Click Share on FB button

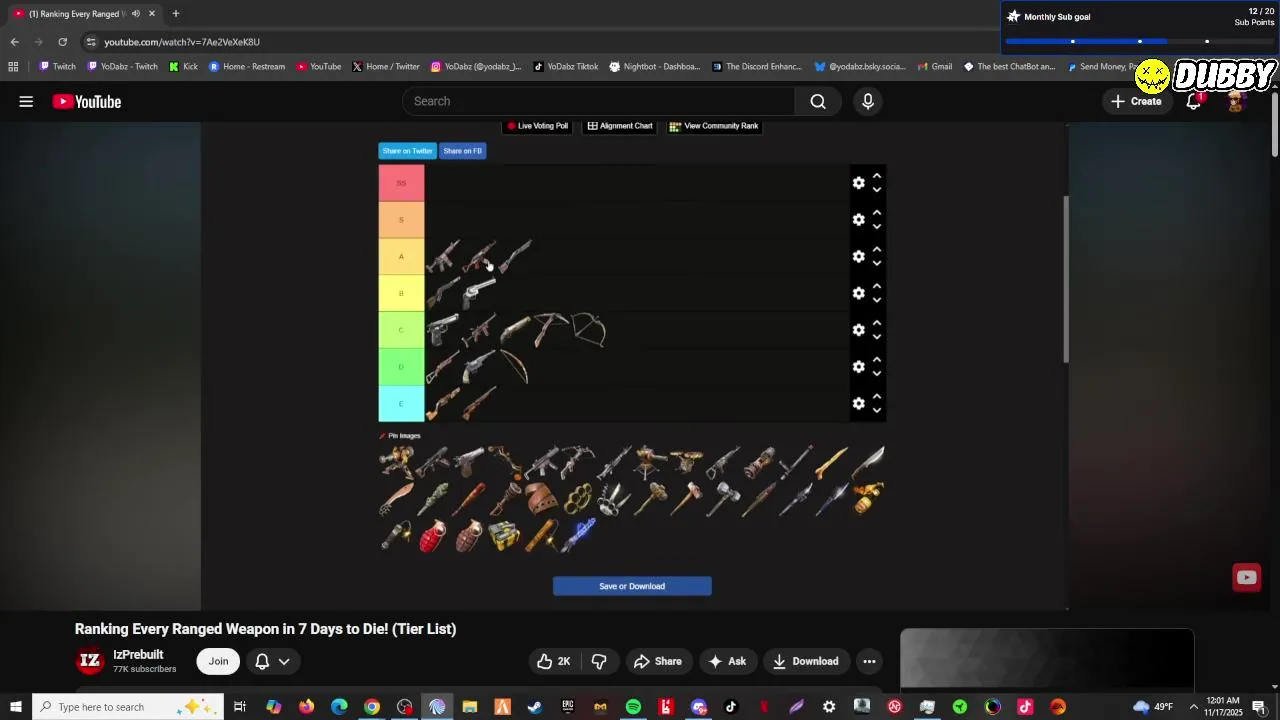point(462,151)
